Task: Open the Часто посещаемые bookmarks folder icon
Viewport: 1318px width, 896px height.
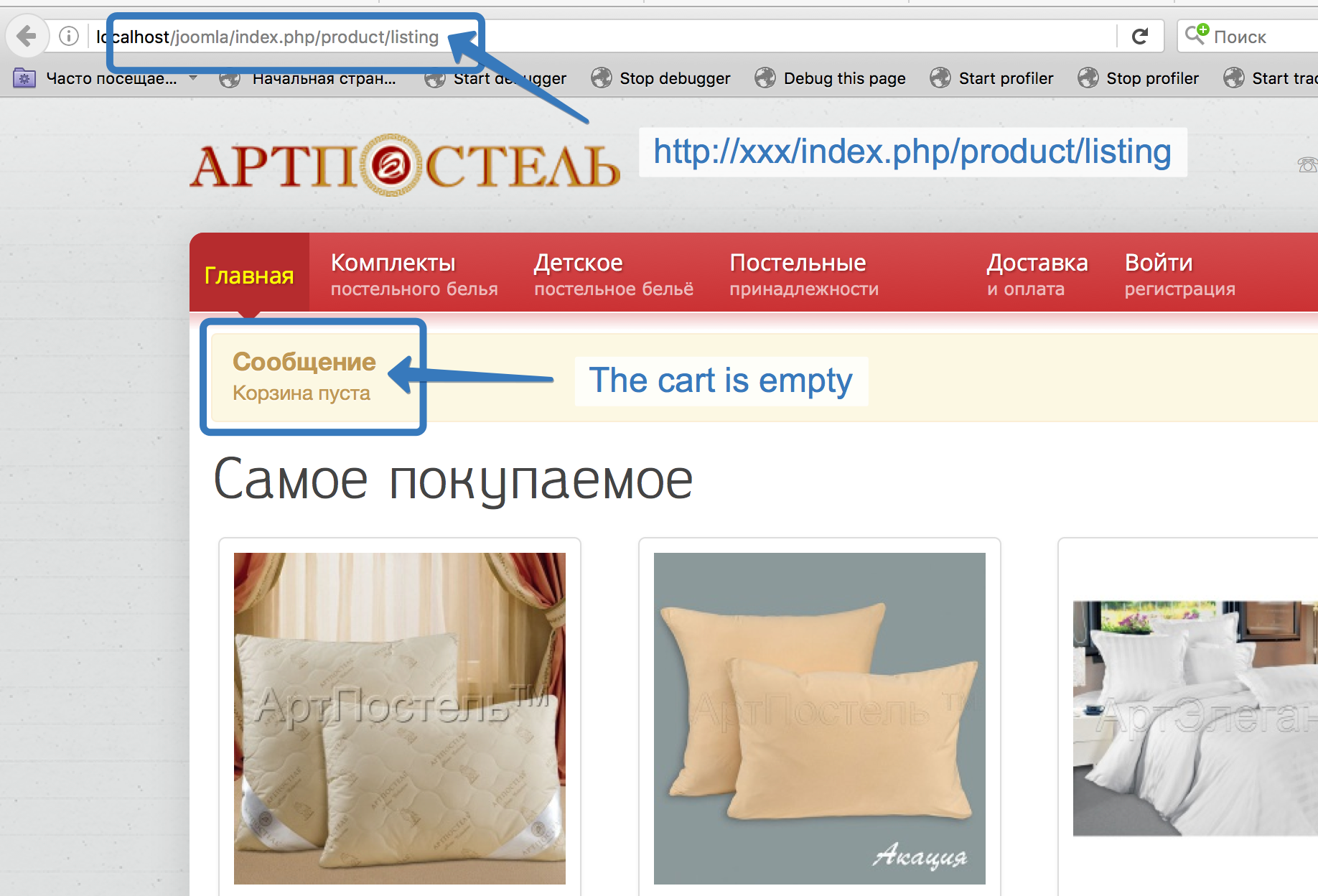Action: point(24,78)
